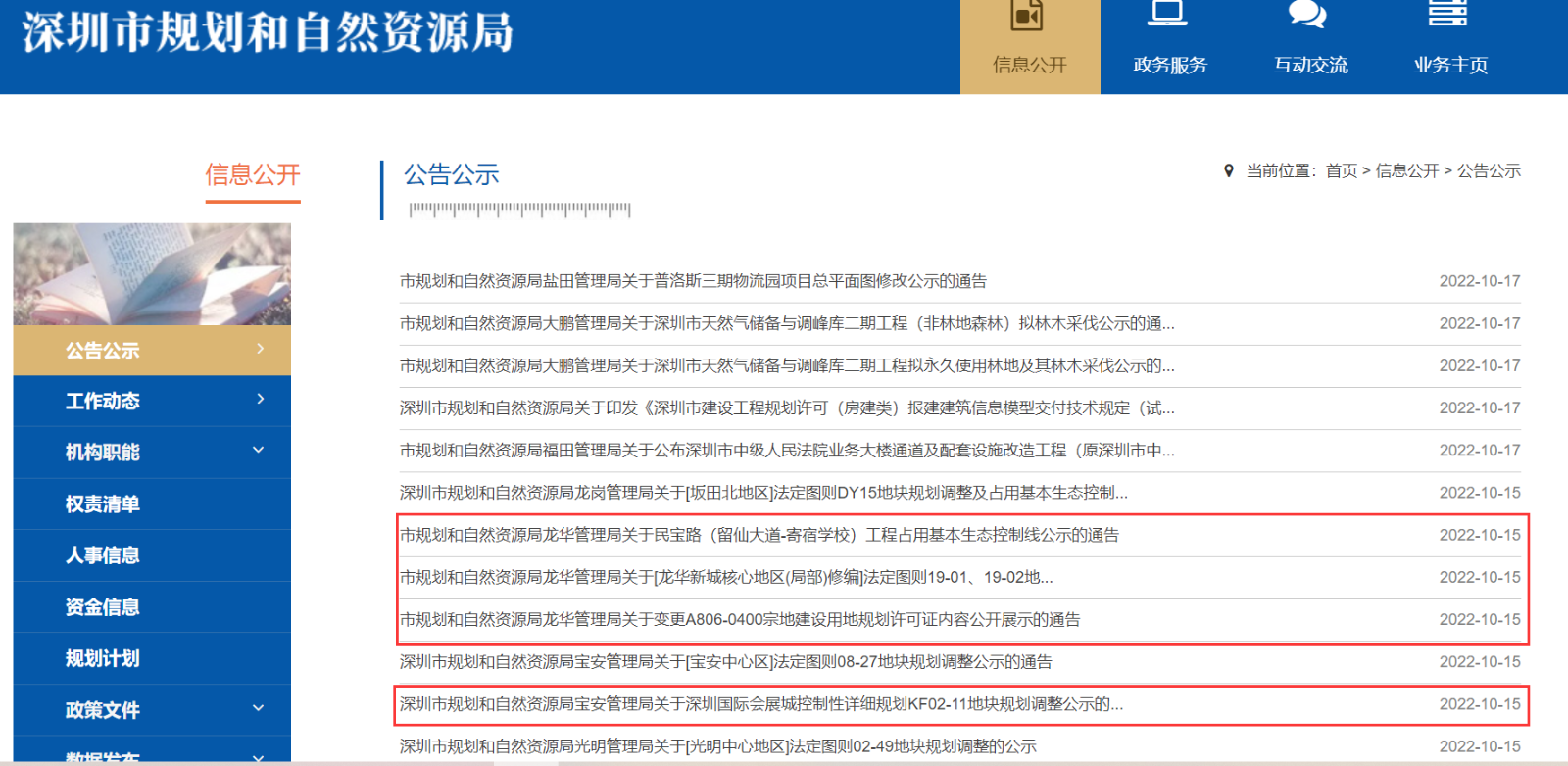Screen dimensions: 1568x766
Task: Open the 权责清单 sidebar section
Action: (x=103, y=504)
